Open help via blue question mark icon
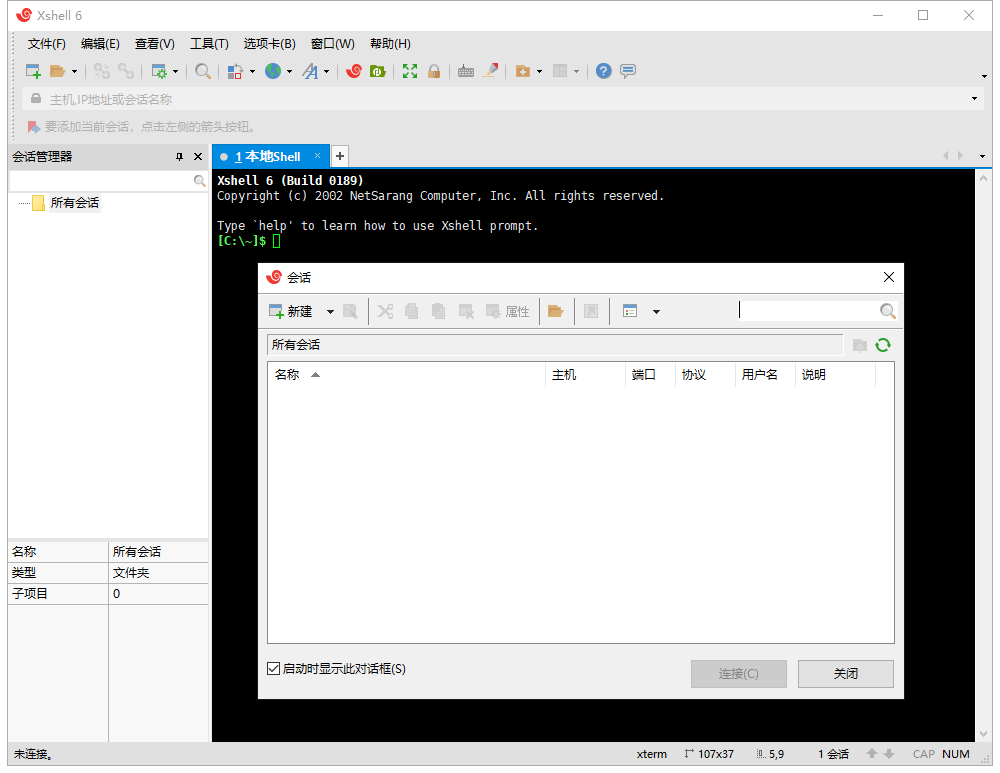 (603, 71)
